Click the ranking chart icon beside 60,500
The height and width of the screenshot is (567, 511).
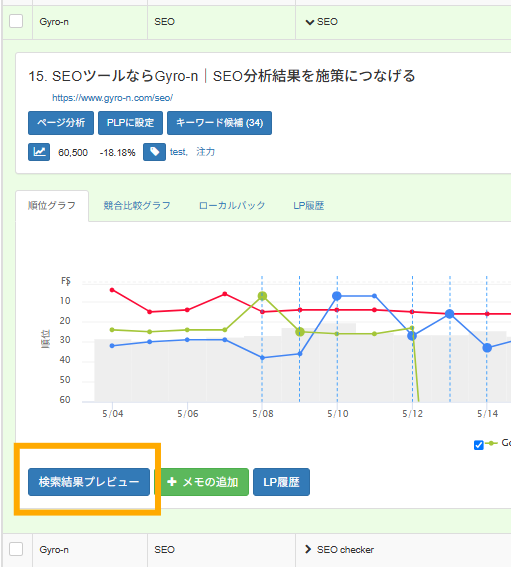(39, 152)
